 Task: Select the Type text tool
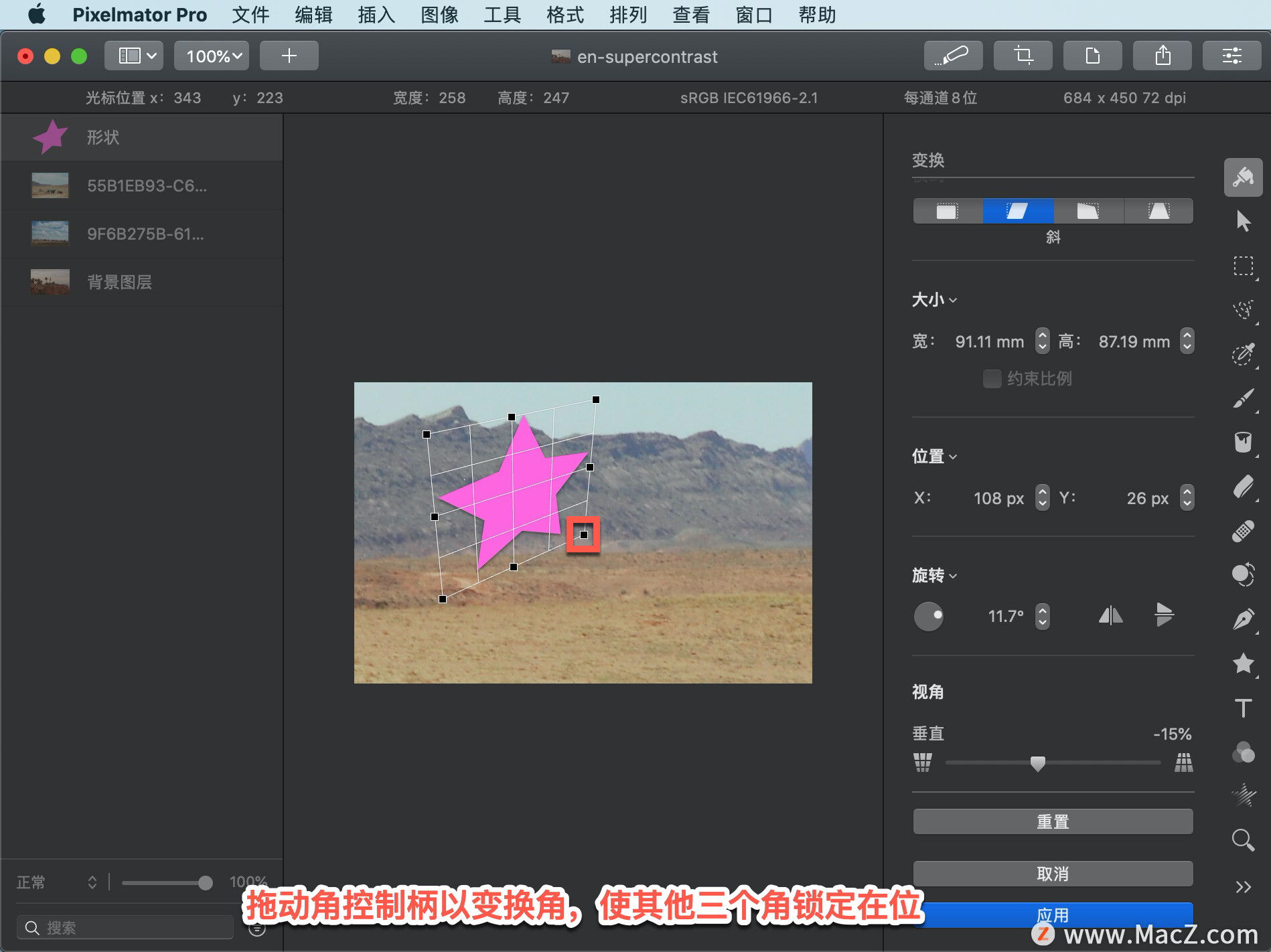pyautogui.click(x=1243, y=708)
